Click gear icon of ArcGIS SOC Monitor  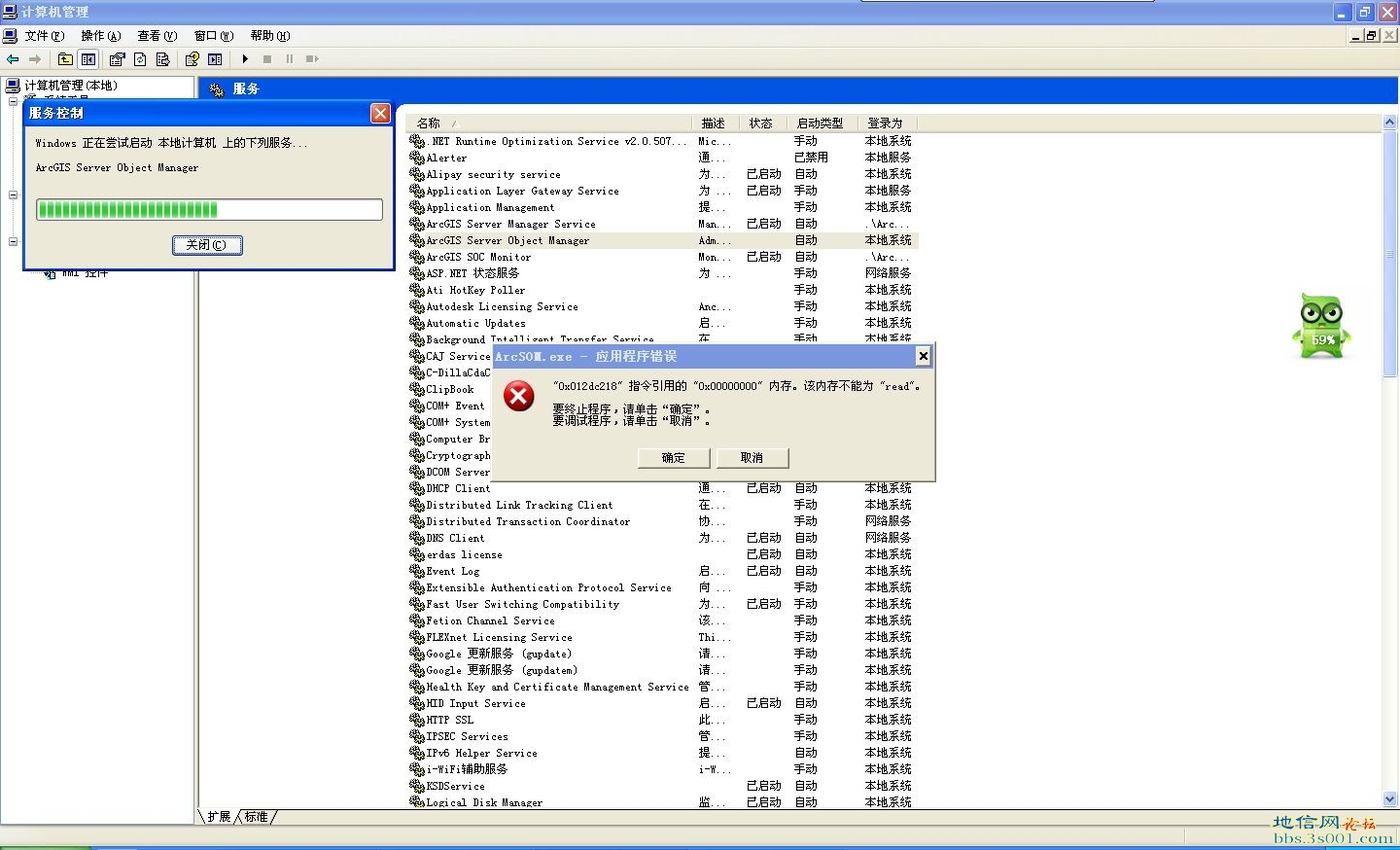[x=417, y=257]
